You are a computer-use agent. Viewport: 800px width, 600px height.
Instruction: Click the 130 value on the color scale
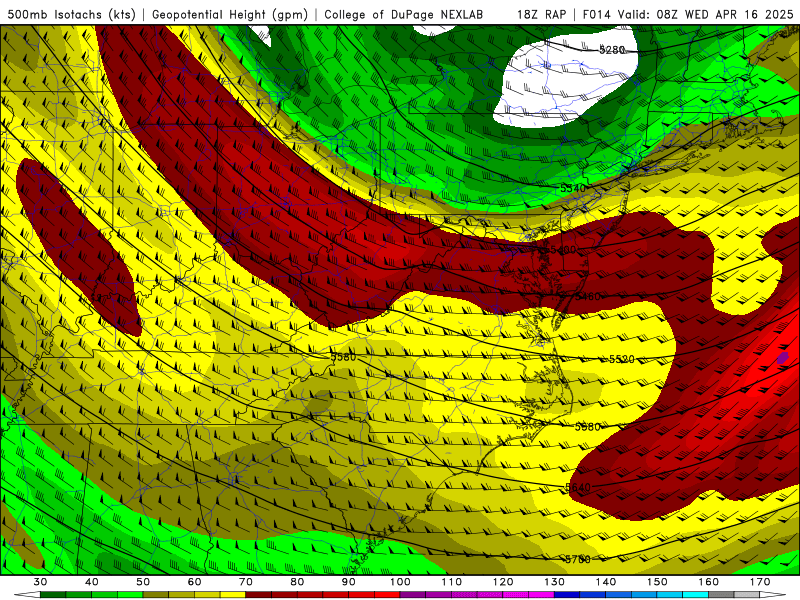tap(555, 582)
